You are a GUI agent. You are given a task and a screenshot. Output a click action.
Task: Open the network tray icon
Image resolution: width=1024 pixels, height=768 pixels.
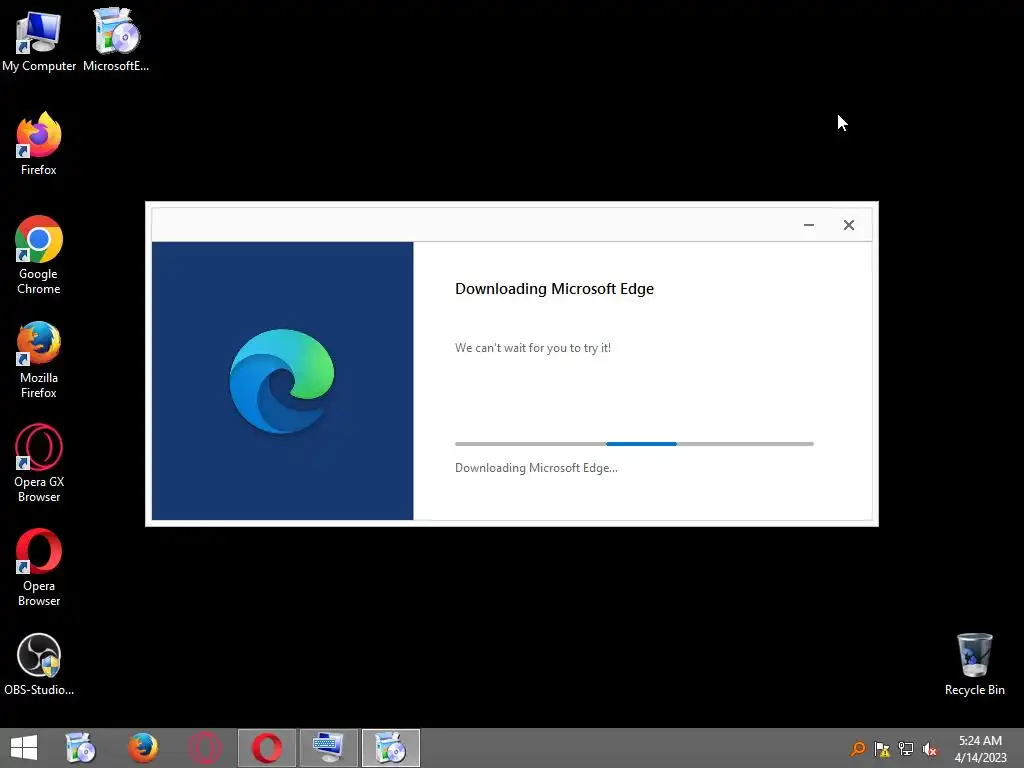click(906, 748)
